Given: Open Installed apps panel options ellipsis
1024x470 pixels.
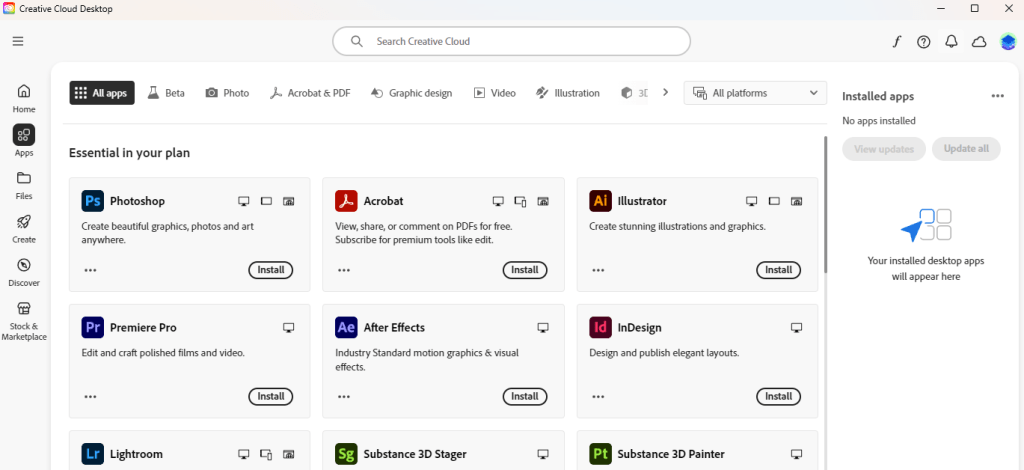Looking at the screenshot, I should point(997,96).
